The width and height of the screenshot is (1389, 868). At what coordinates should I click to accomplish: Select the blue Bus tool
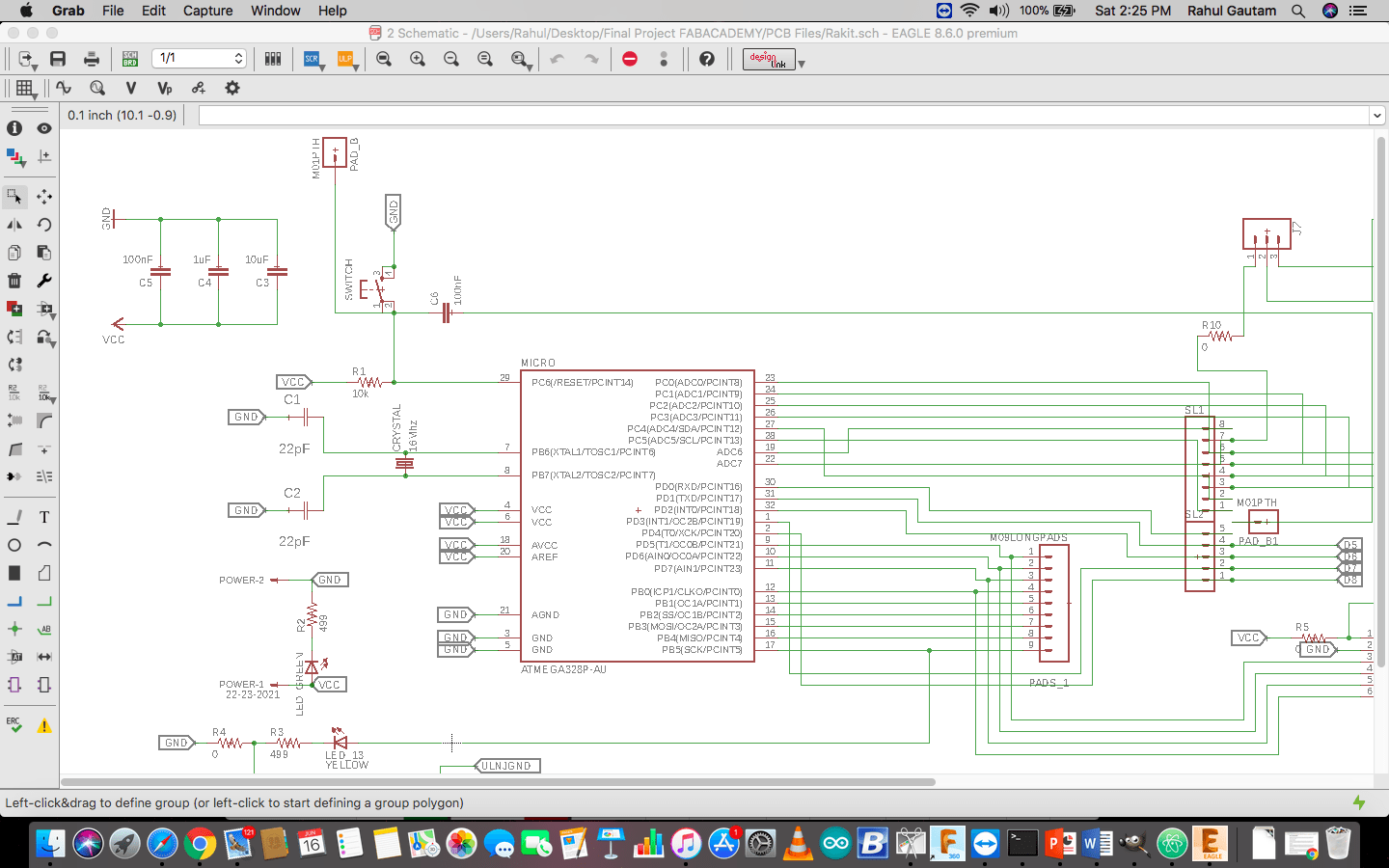click(14, 602)
